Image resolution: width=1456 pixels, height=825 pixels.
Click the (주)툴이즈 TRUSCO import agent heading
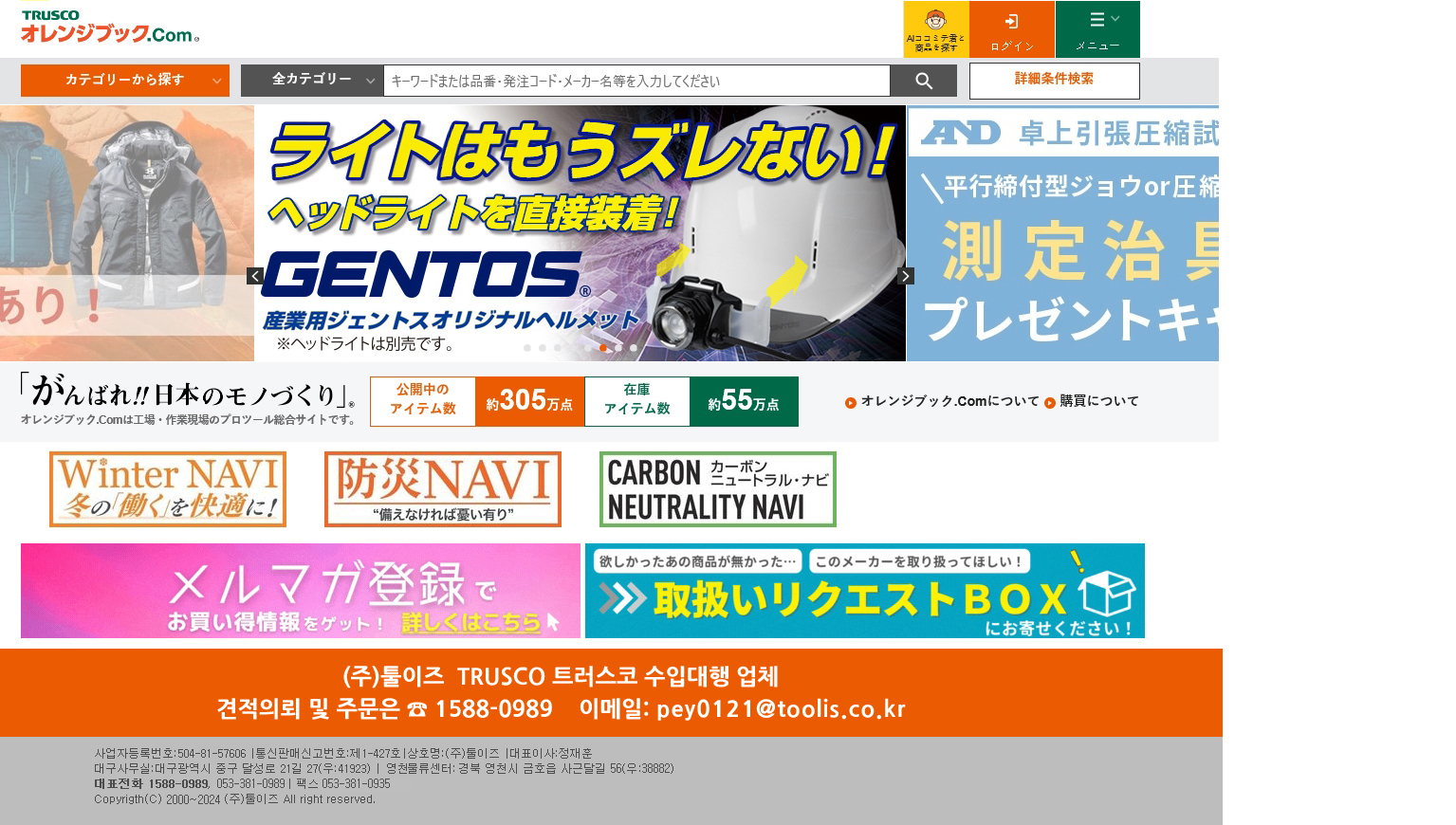(x=561, y=676)
